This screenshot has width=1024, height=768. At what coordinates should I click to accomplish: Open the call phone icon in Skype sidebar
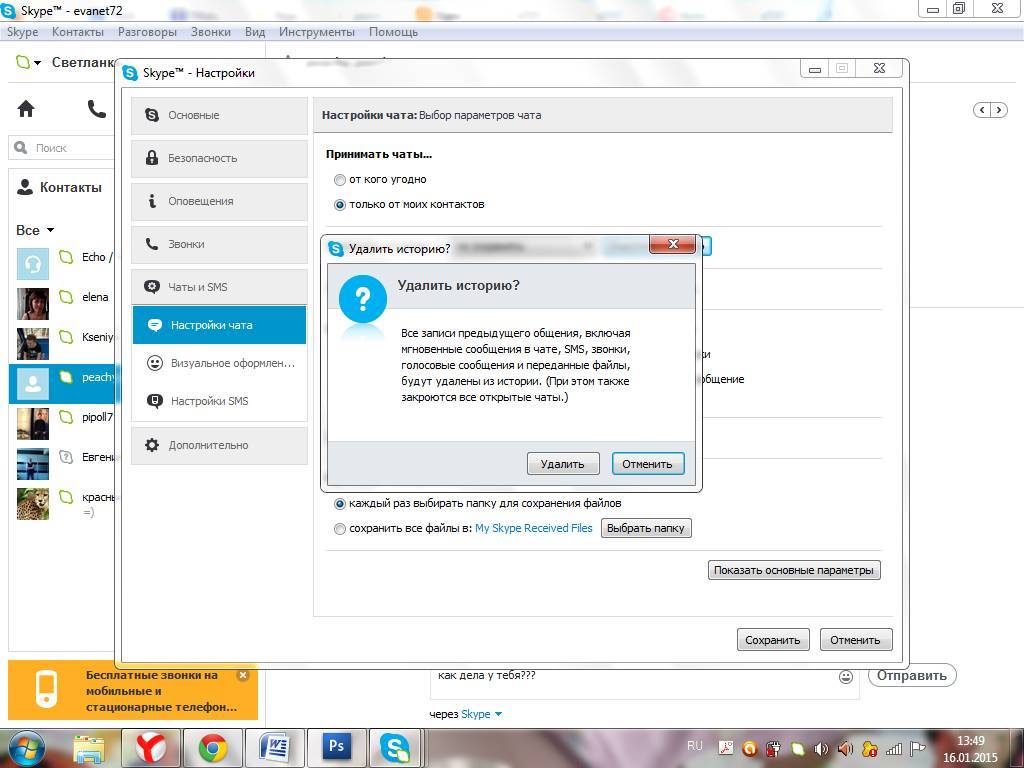97,108
